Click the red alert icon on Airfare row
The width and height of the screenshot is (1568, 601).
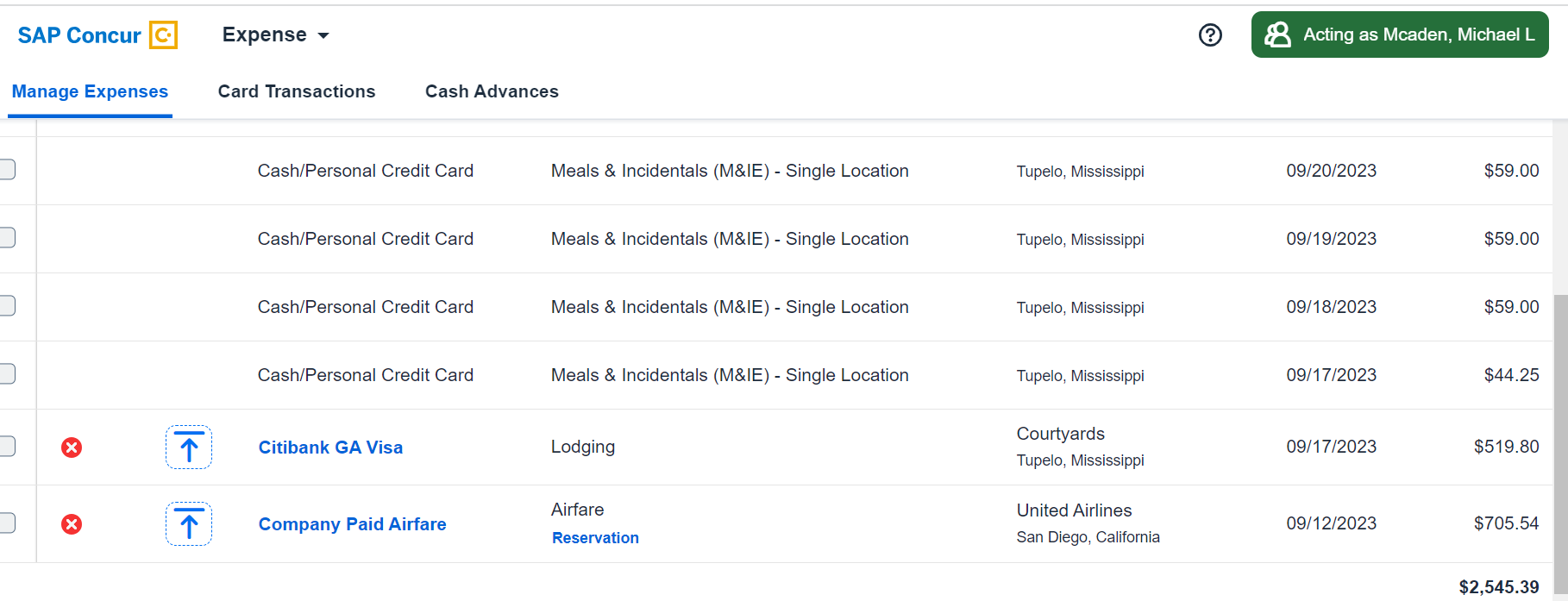tap(72, 524)
